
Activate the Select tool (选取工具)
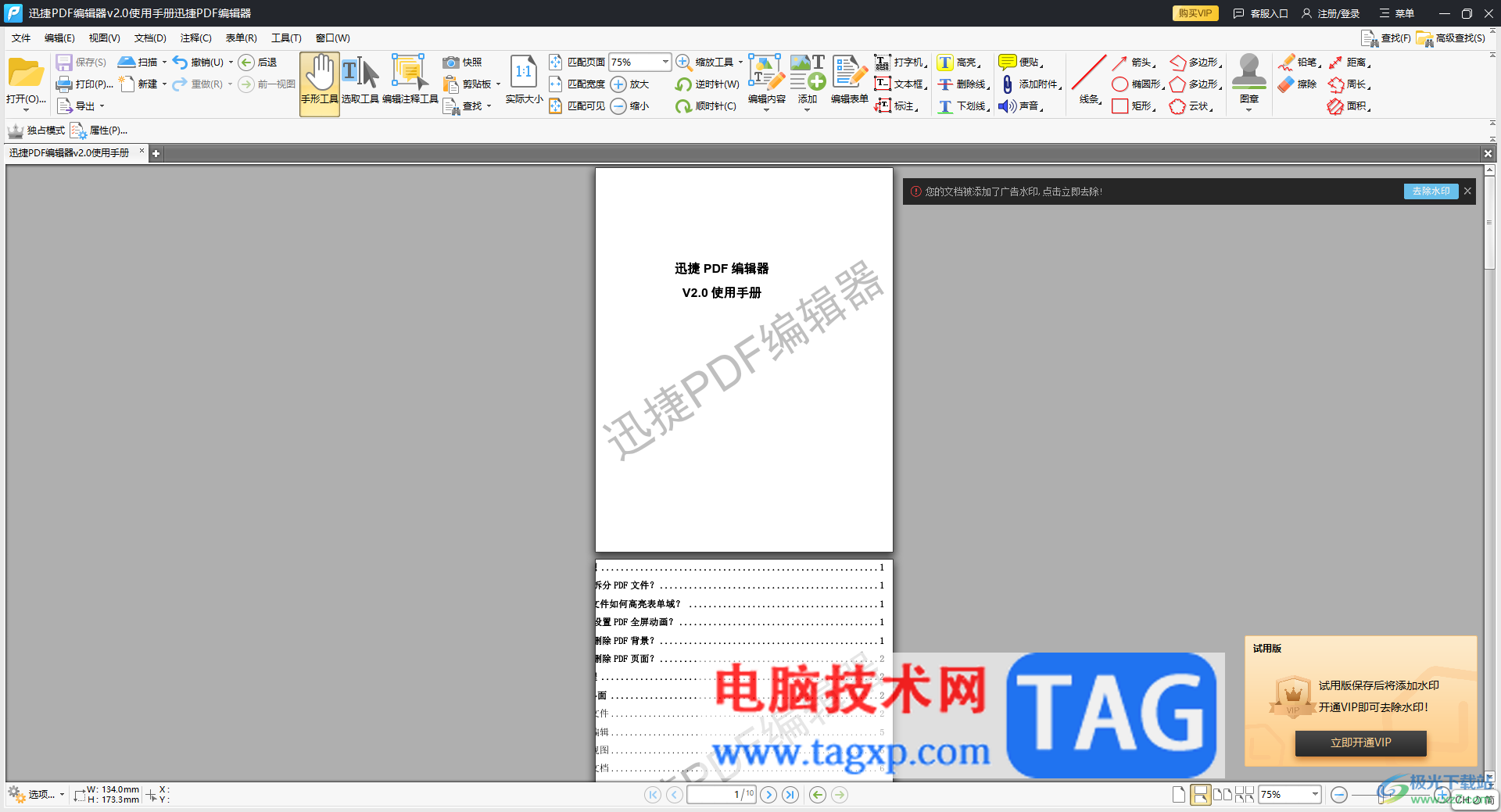[x=360, y=80]
